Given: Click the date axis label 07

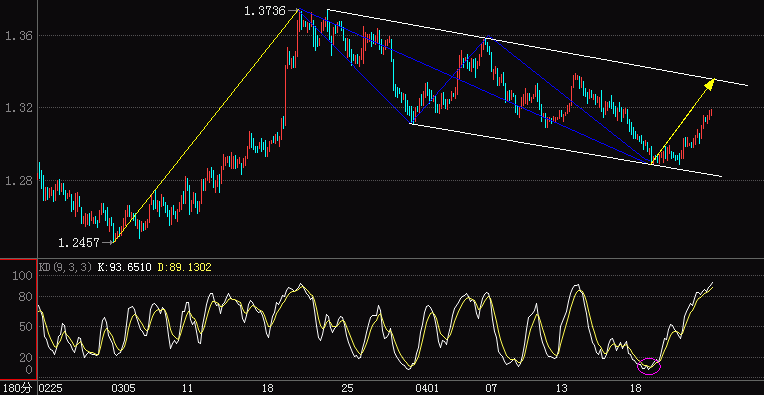Looking at the screenshot, I should coord(491,388).
